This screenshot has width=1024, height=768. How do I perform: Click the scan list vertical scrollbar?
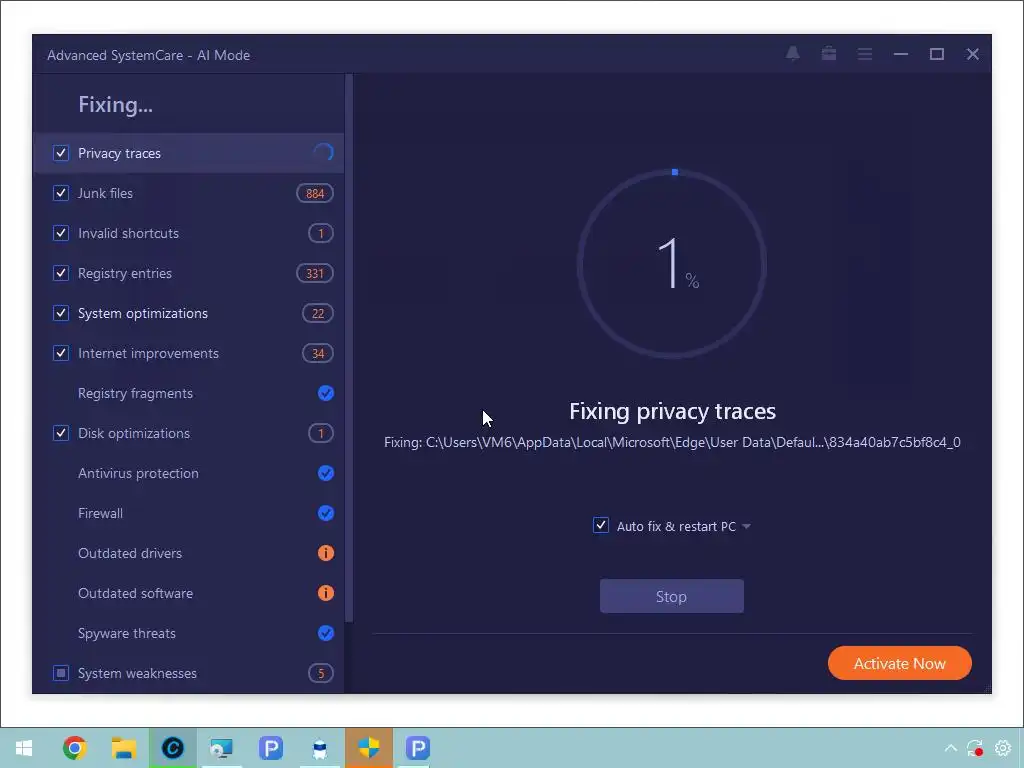[349, 347]
